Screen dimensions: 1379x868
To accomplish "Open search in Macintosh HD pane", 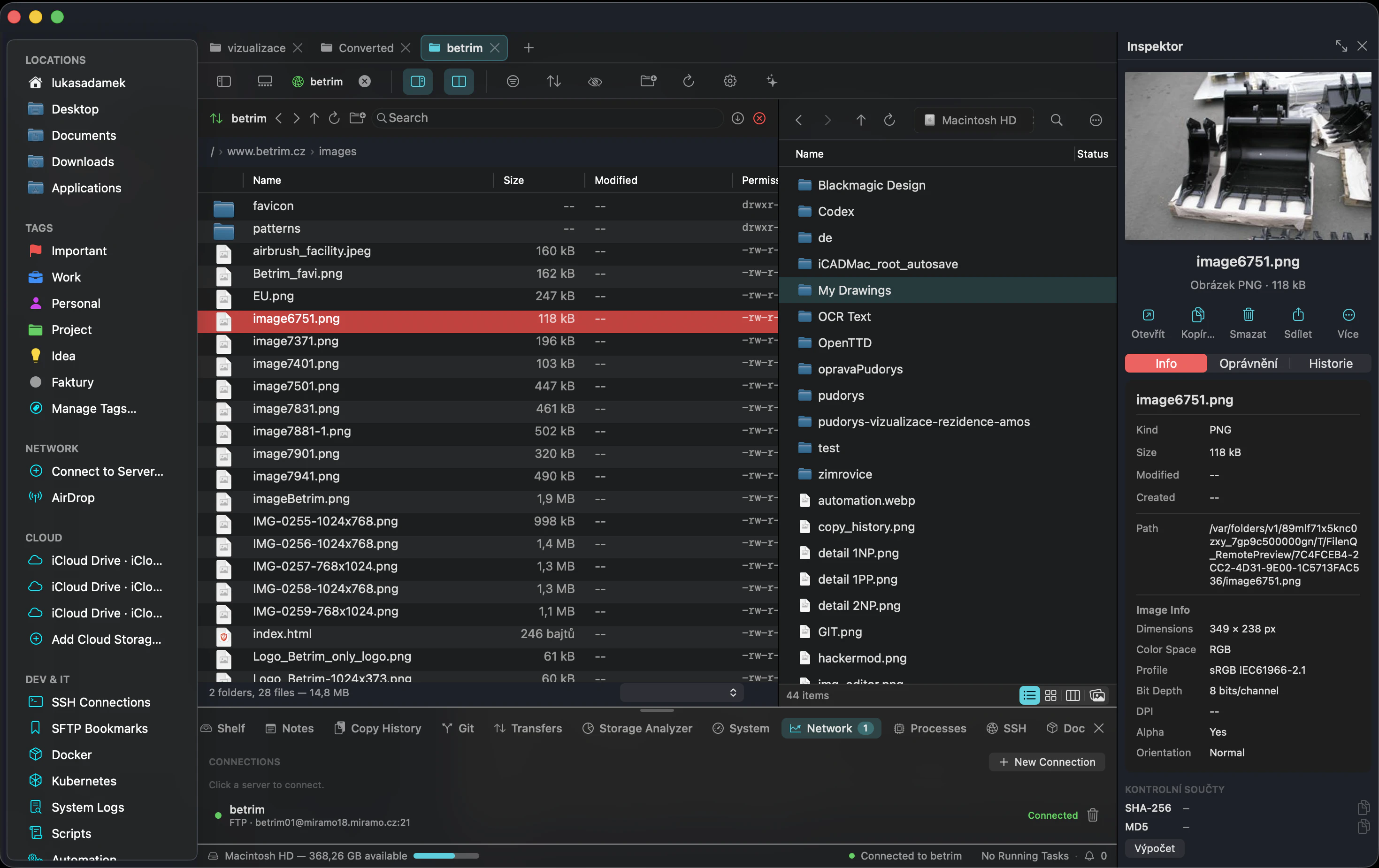I will coord(1057,120).
